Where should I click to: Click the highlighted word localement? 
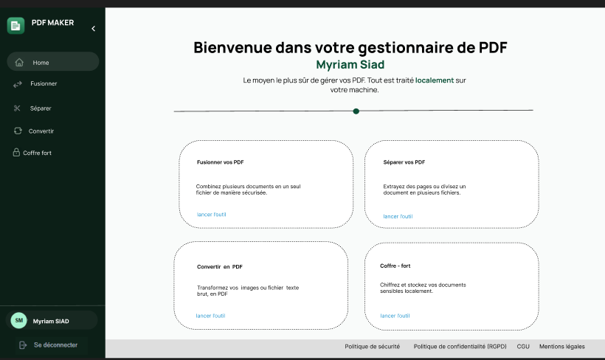[434, 80]
